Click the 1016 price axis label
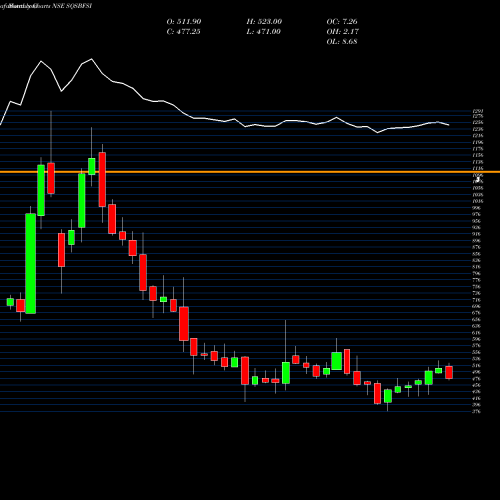The image size is (500, 500). (x=478, y=201)
